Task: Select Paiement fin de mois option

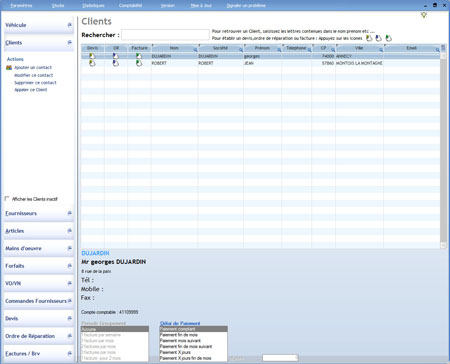Action: pyautogui.click(x=193, y=335)
